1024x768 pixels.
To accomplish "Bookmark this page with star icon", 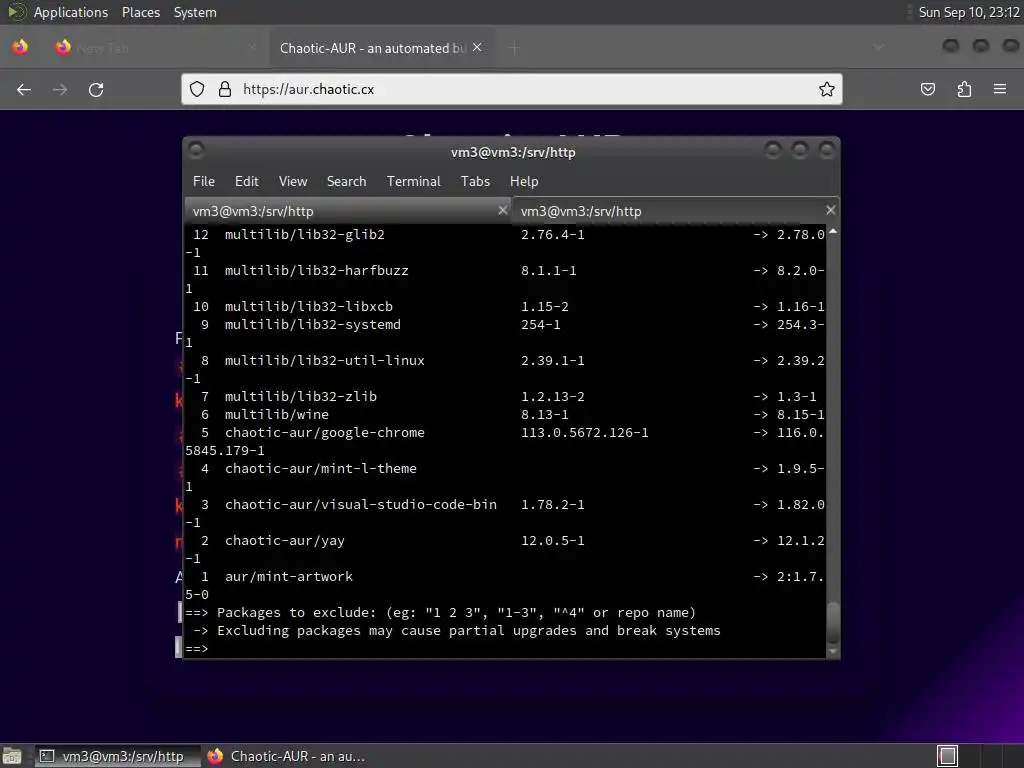I will [x=827, y=89].
